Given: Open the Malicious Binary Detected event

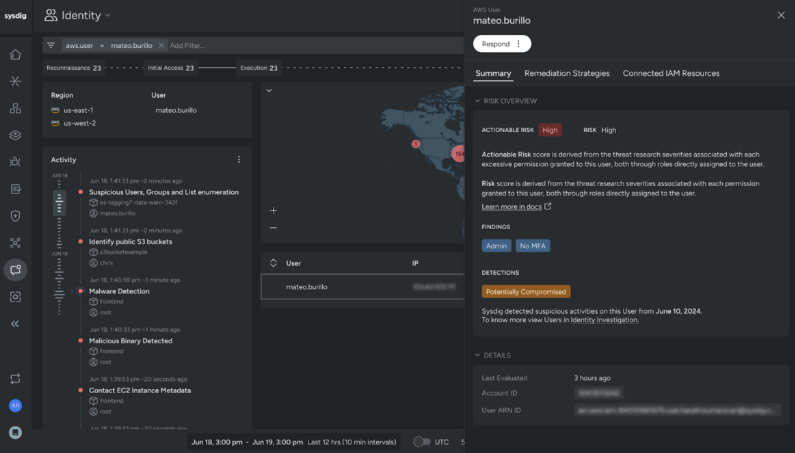Looking at the screenshot, I should pos(130,340).
